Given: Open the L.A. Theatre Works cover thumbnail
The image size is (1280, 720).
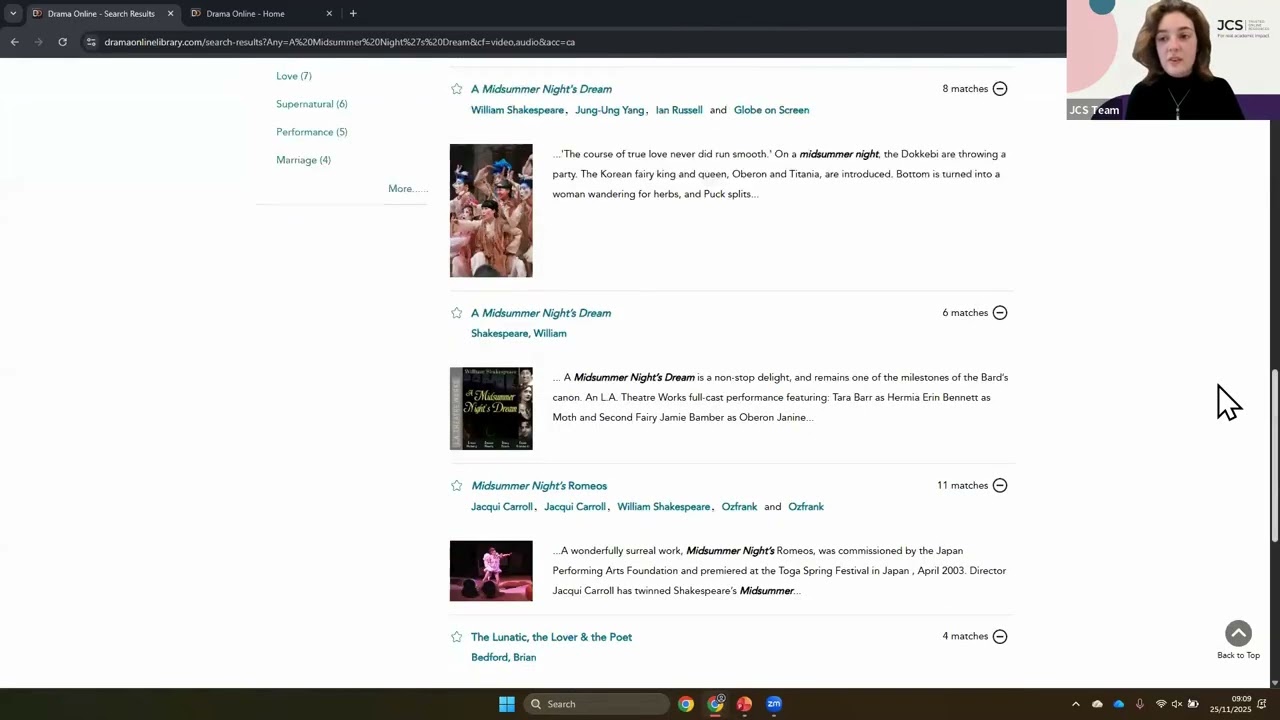Looking at the screenshot, I should 491,409.
